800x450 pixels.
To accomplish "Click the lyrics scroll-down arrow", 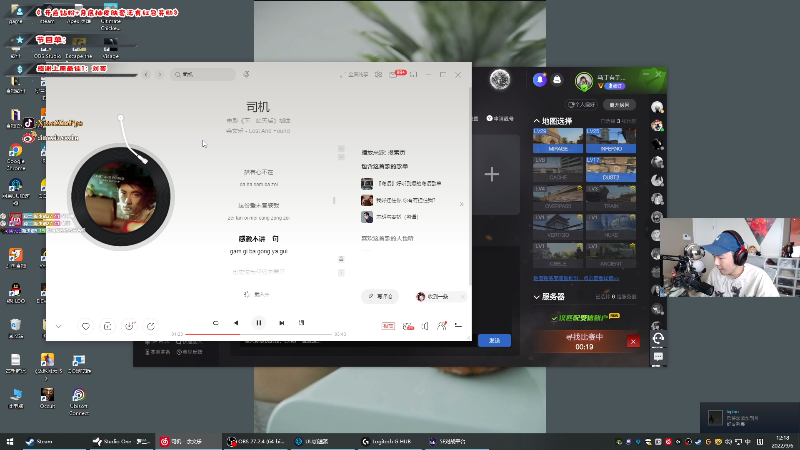I will [341, 157].
